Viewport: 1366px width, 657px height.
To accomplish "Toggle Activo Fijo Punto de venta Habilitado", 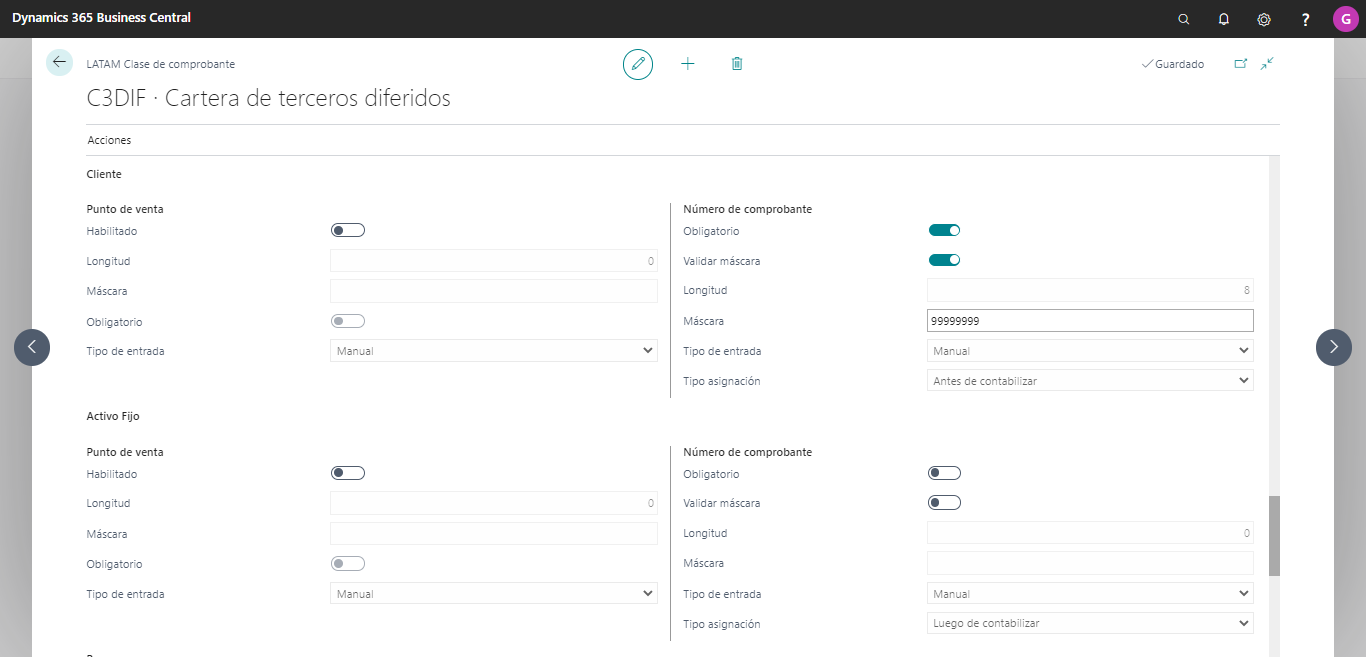I will (348, 473).
